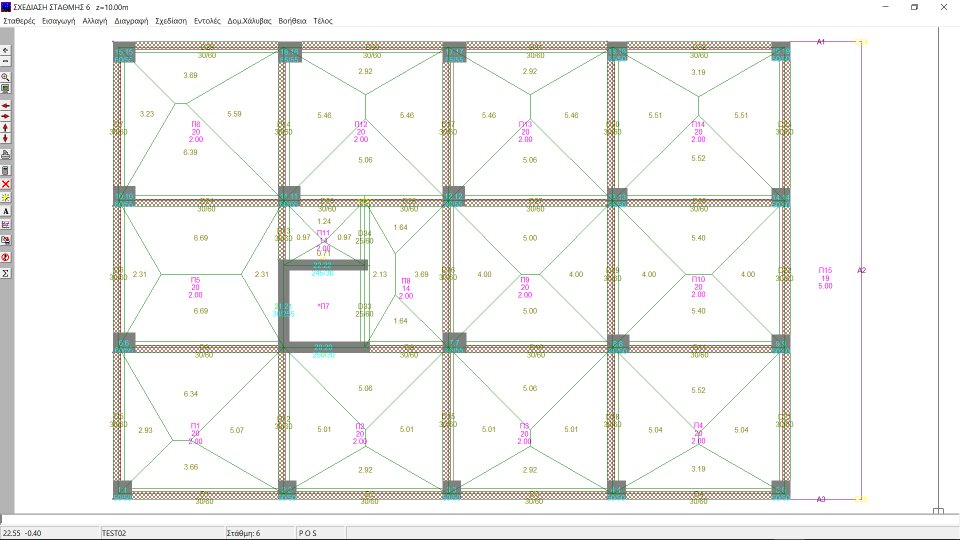Open the Εισαγωγή menu

(x=61, y=20)
